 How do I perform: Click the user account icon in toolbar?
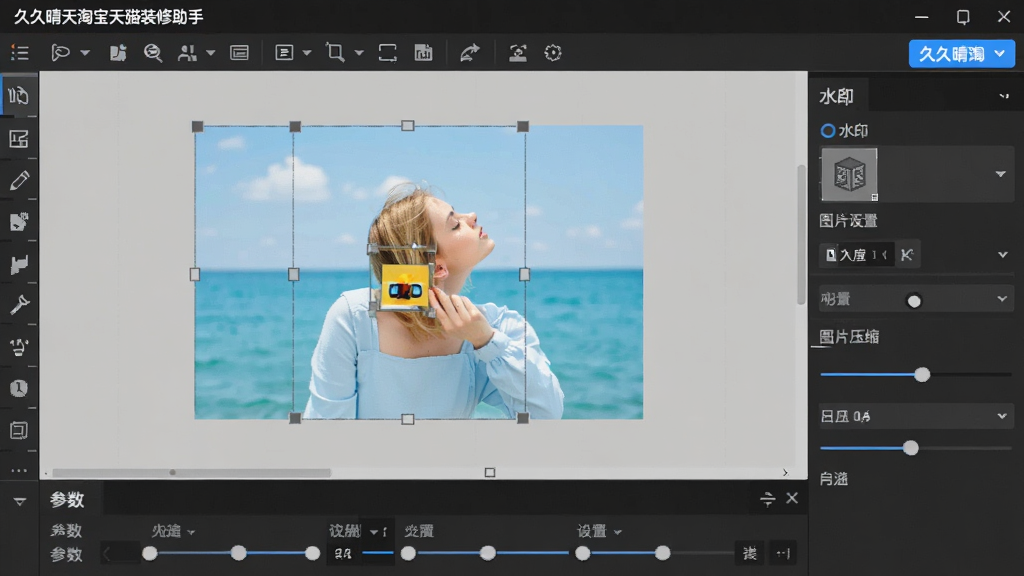187,53
